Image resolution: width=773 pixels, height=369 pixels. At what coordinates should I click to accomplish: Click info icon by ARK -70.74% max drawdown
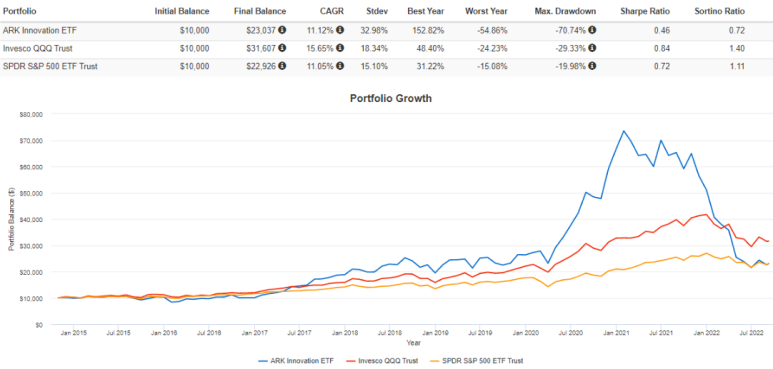tap(592, 30)
